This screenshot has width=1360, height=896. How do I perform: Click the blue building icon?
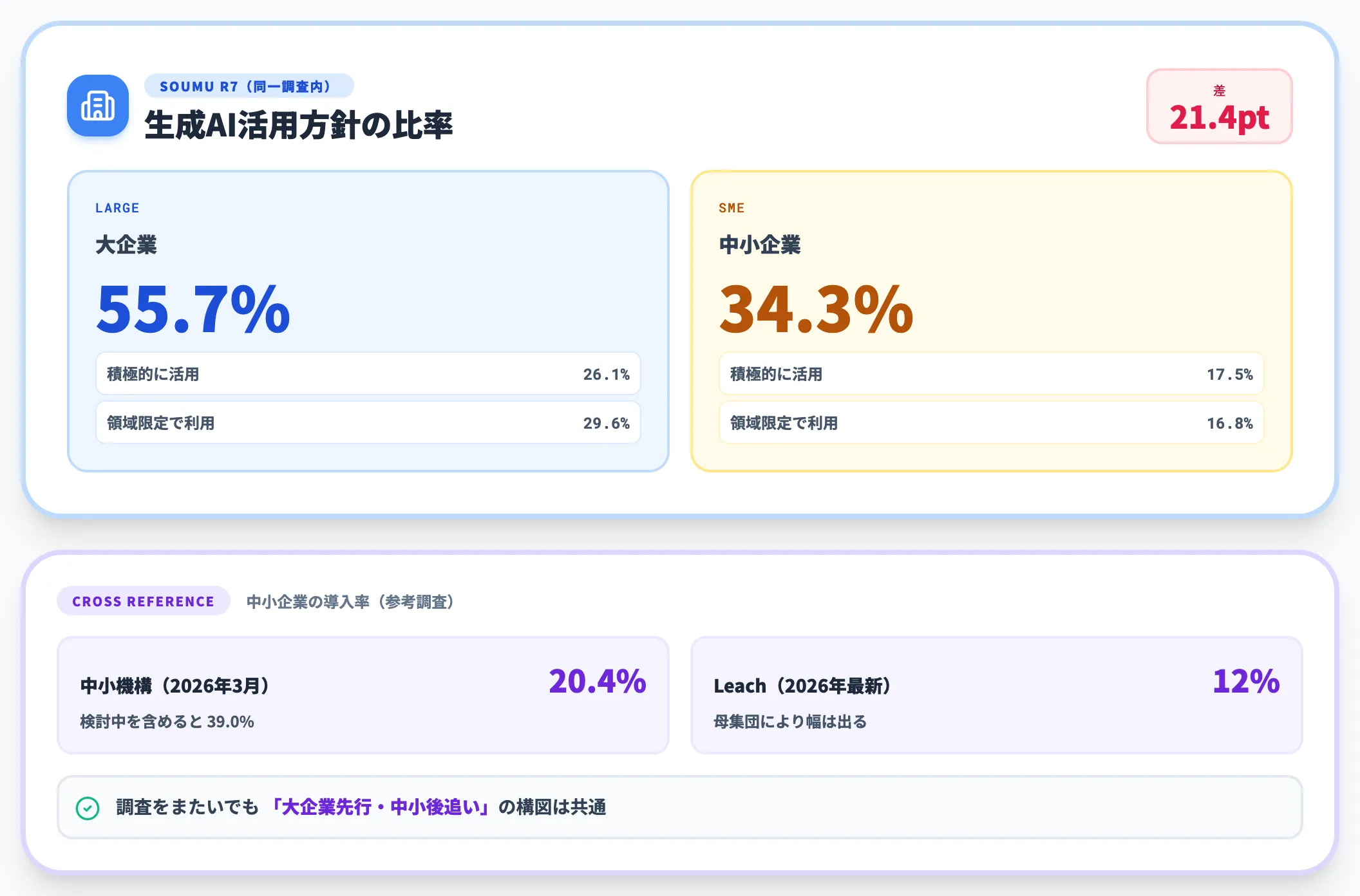pos(98,106)
